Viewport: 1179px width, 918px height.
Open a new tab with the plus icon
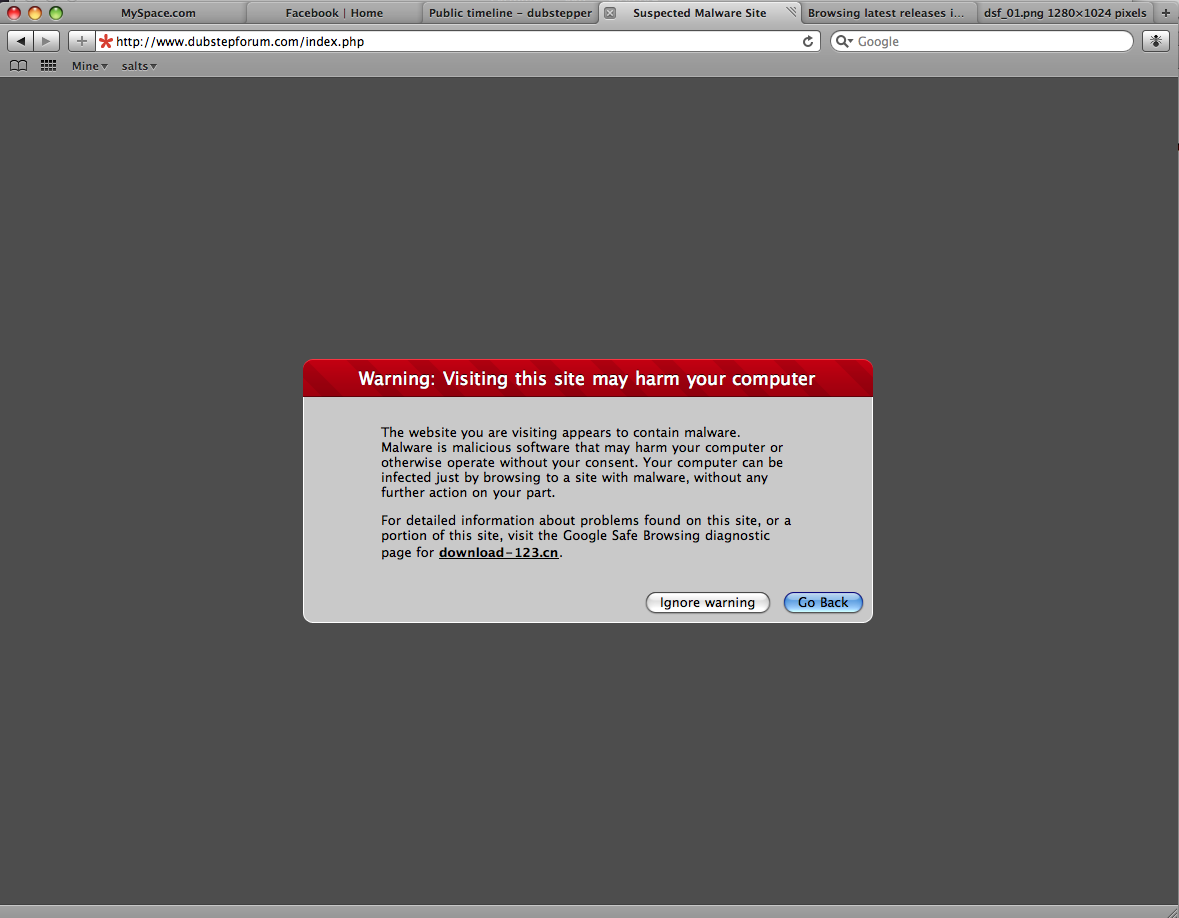(1166, 13)
